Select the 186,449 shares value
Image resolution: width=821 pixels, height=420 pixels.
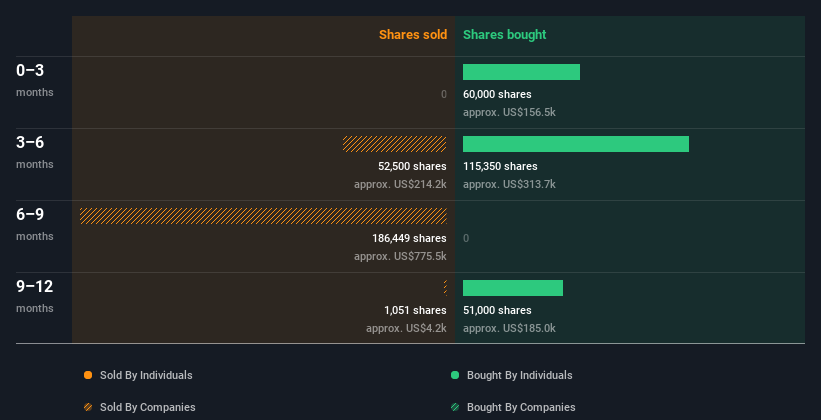[x=409, y=238]
